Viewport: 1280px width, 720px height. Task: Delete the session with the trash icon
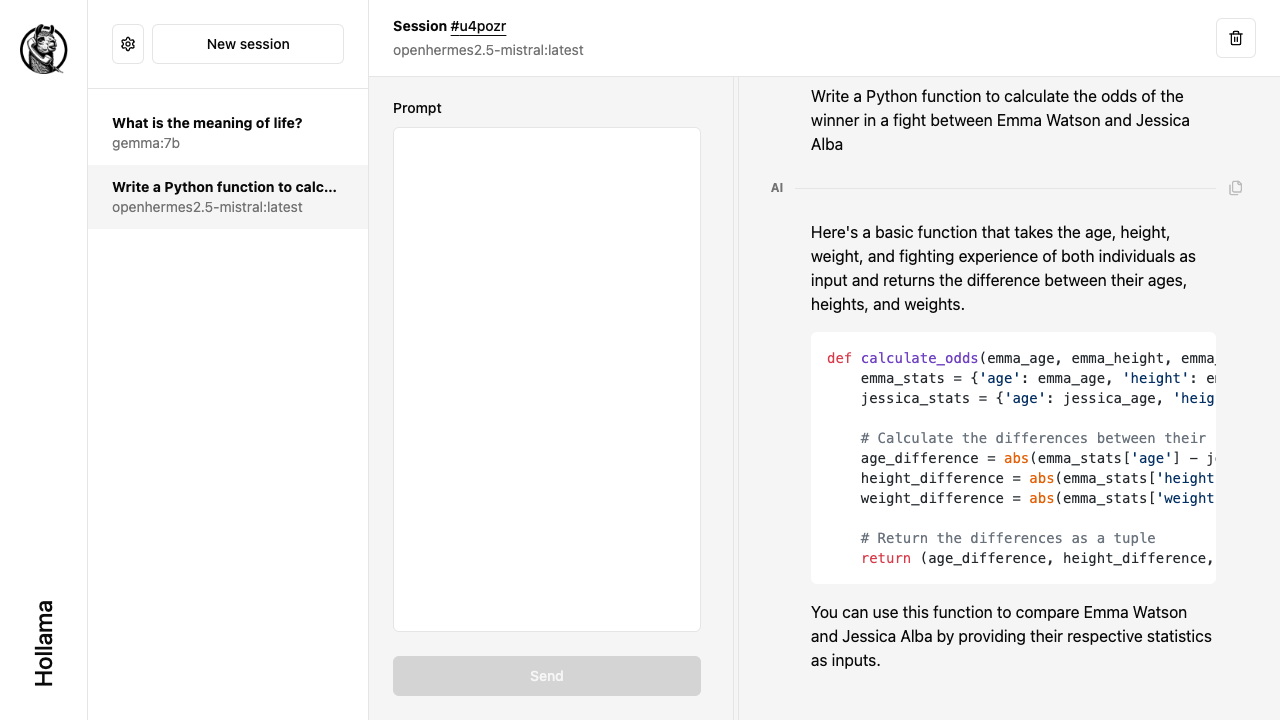(x=1236, y=38)
